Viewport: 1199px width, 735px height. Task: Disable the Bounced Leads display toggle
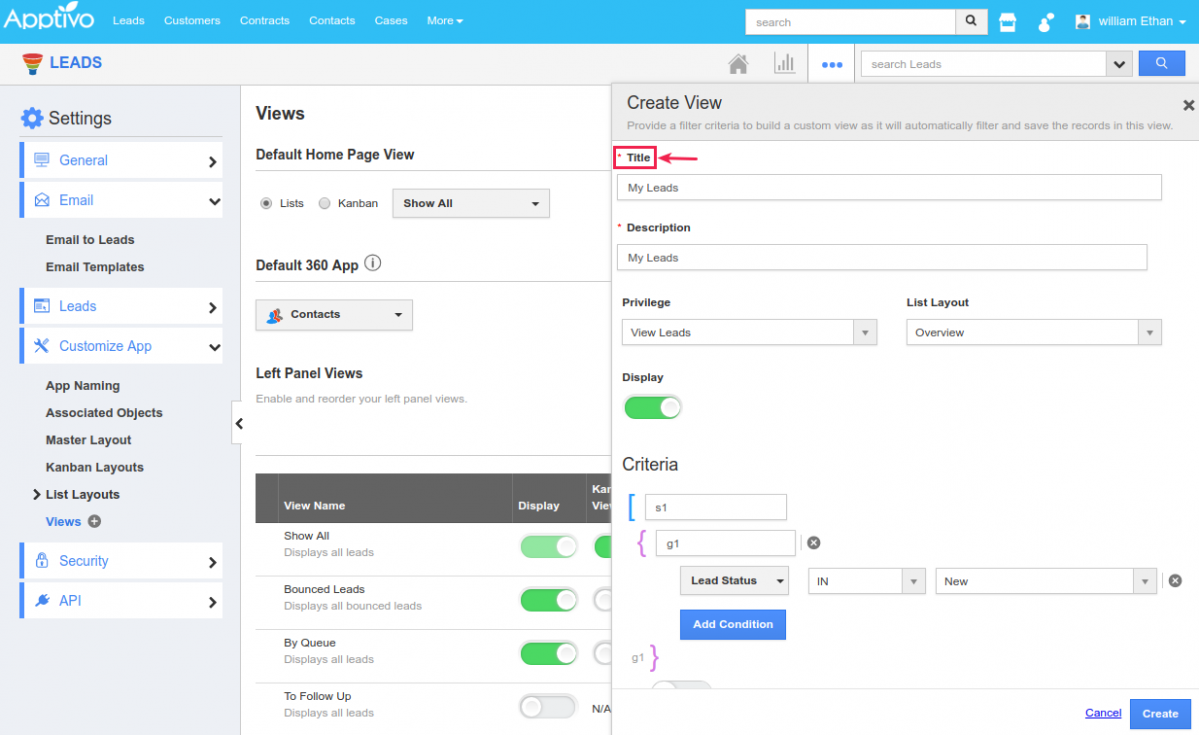[x=549, y=600]
